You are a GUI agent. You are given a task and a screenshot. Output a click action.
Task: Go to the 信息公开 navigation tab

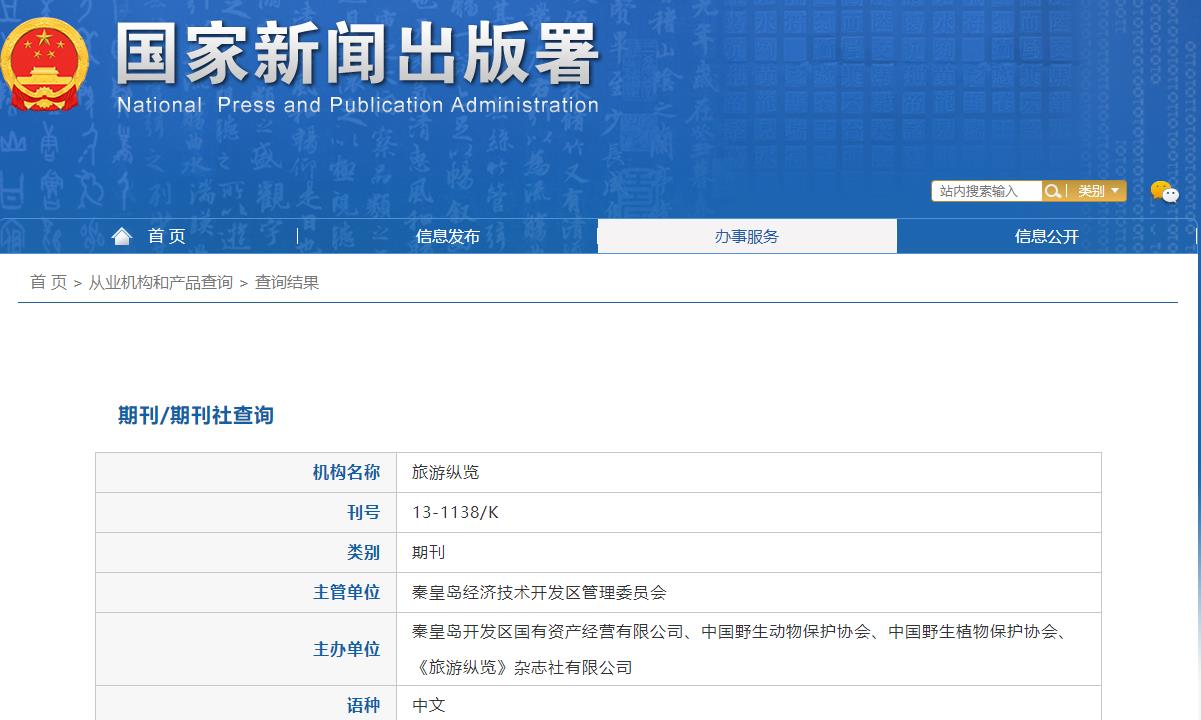(x=1046, y=237)
